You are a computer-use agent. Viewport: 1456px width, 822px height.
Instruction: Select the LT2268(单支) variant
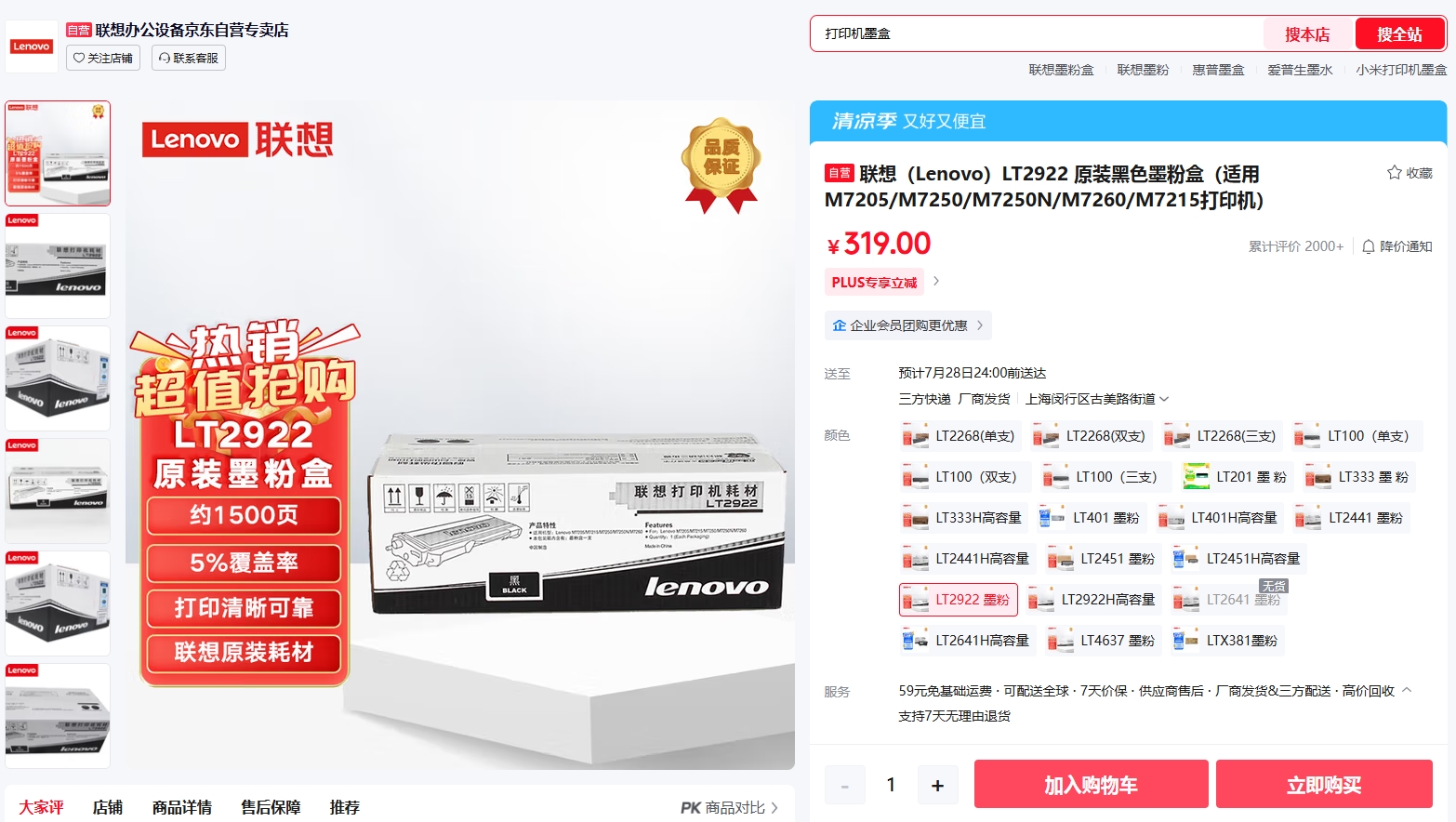(x=960, y=436)
